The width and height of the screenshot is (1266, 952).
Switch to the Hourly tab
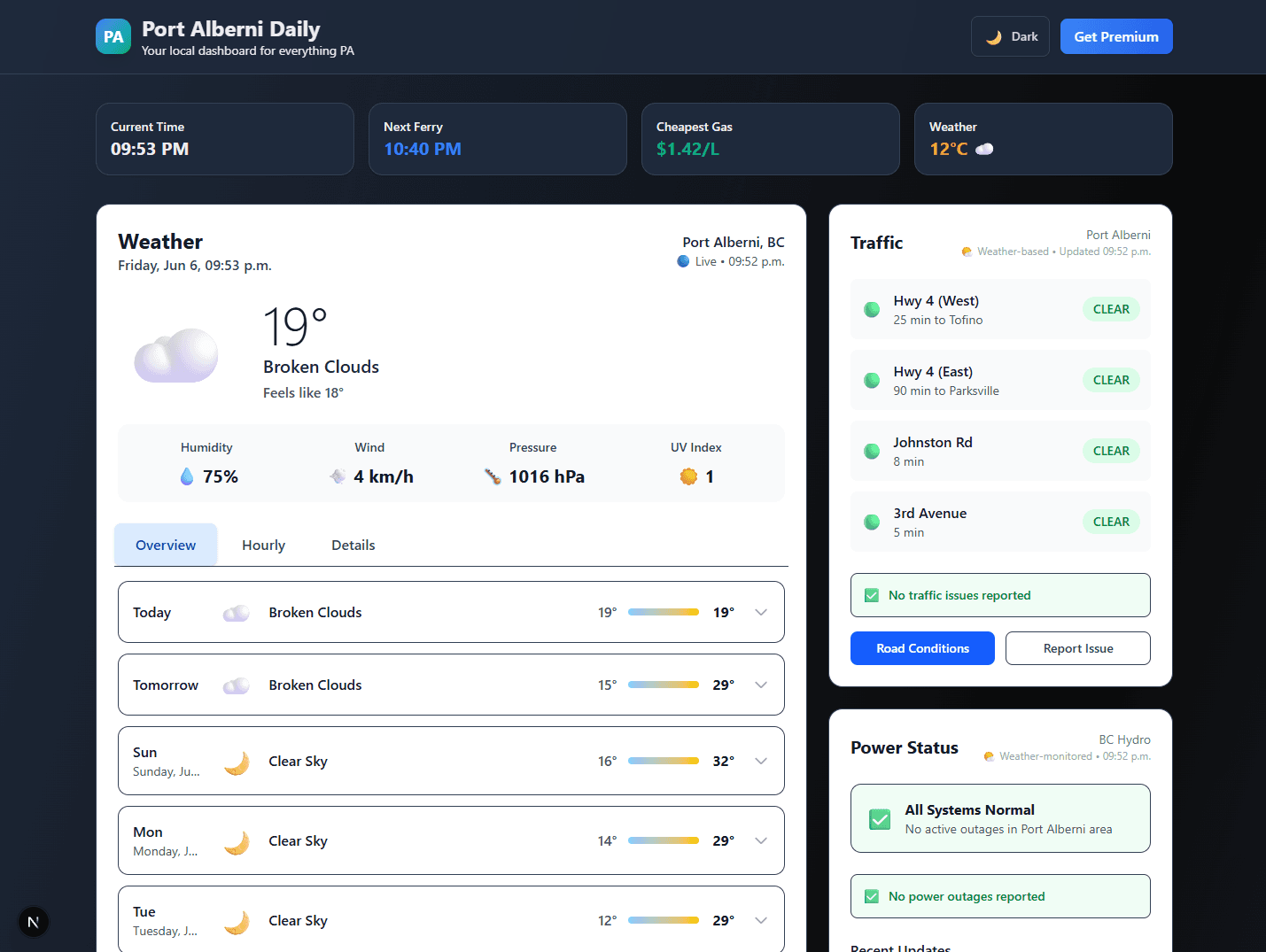coord(263,545)
